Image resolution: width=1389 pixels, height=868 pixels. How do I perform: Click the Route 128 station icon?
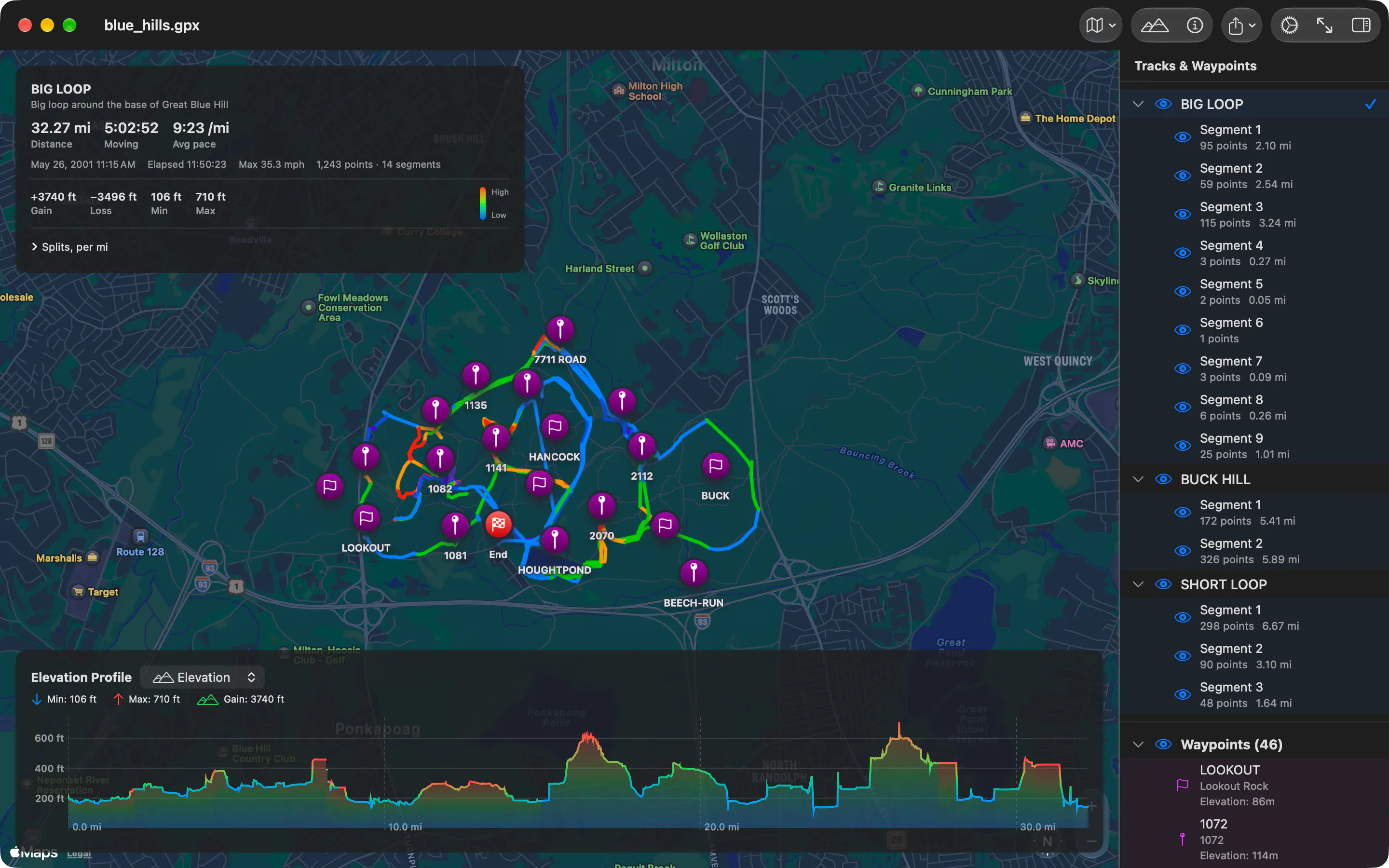pos(140,536)
